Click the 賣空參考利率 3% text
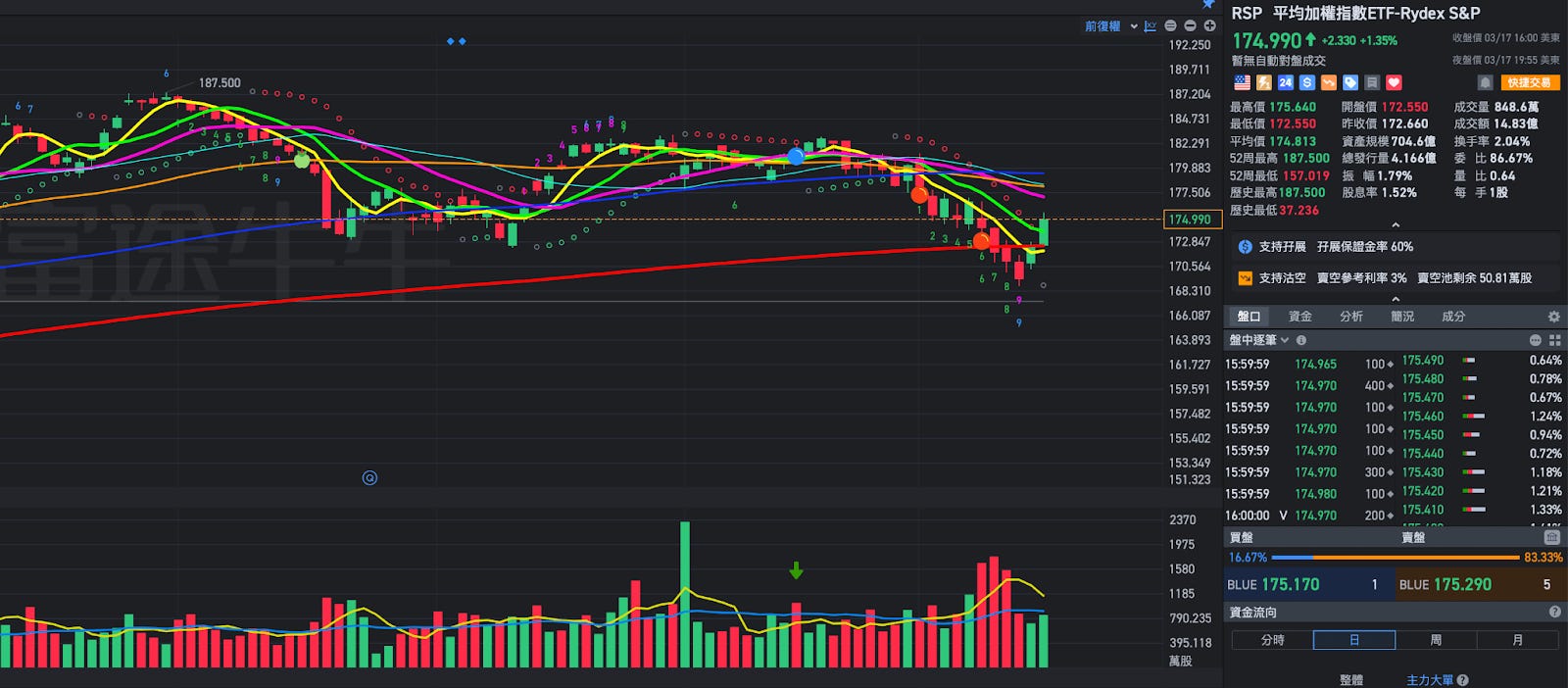 click(x=1361, y=278)
